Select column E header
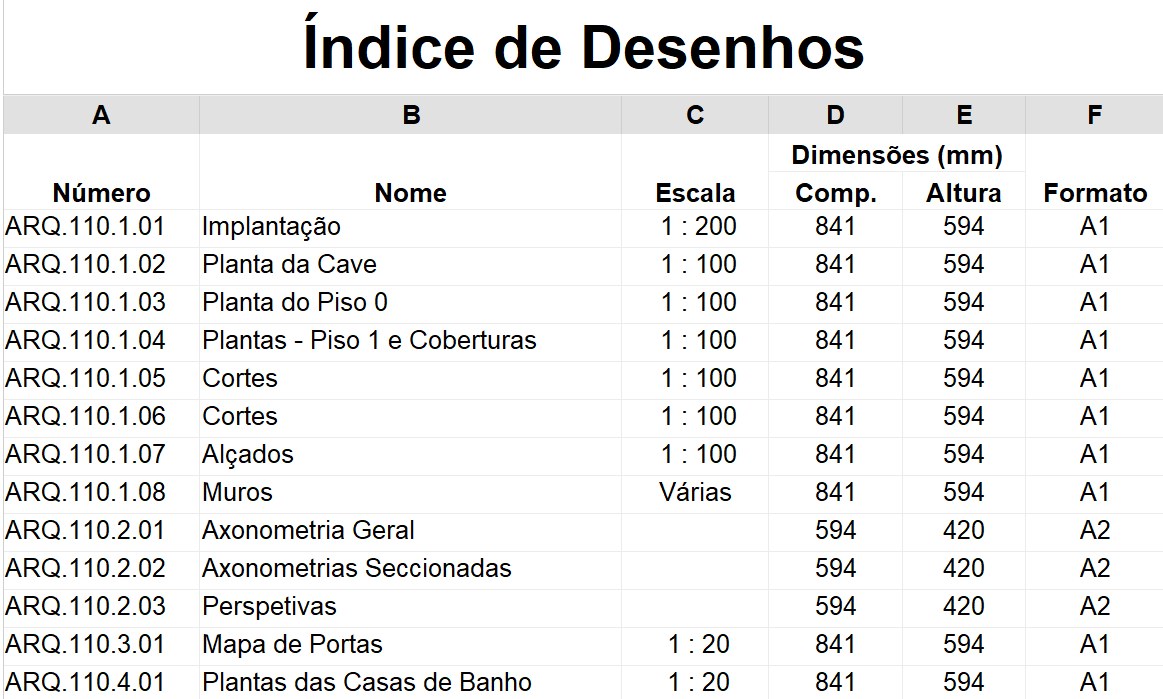 click(x=963, y=115)
